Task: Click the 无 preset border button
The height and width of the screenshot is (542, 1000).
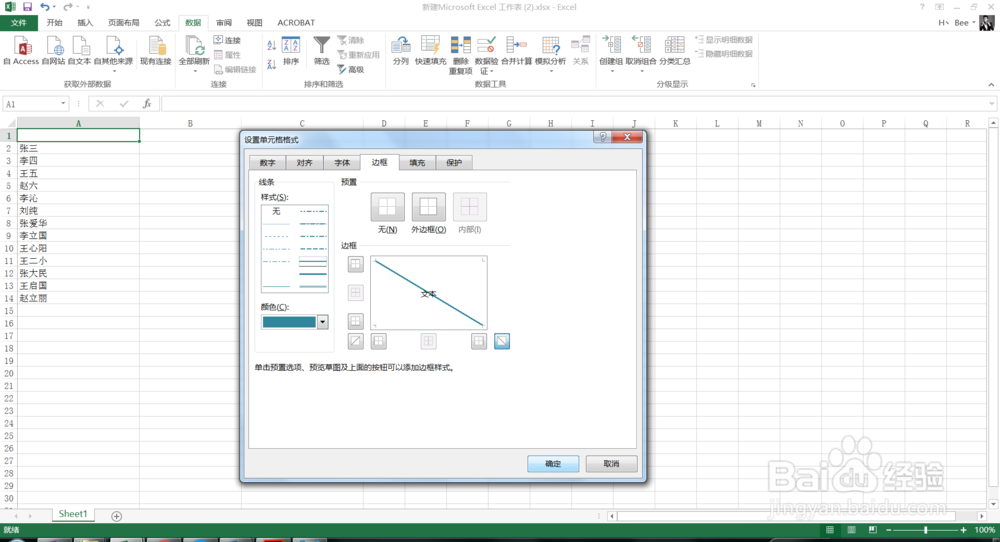Action: pyautogui.click(x=387, y=207)
